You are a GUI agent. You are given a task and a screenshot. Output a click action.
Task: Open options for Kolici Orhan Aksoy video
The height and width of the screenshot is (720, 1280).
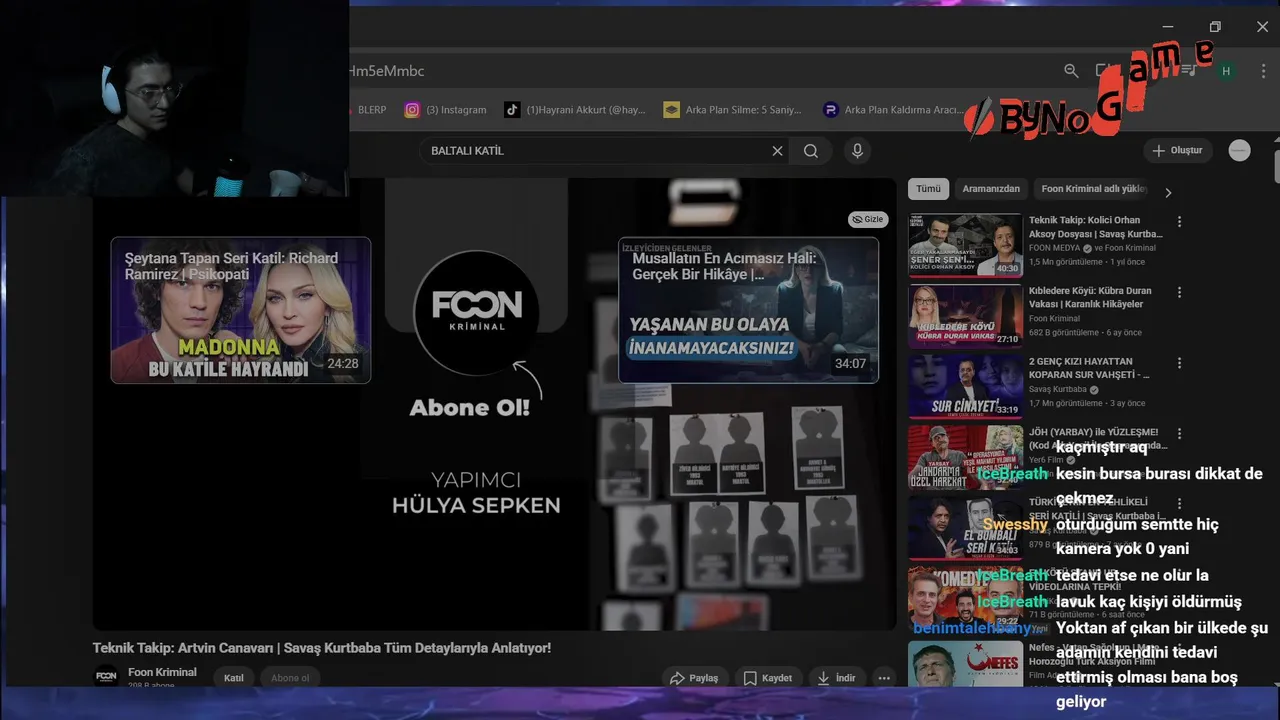point(1179,222)
